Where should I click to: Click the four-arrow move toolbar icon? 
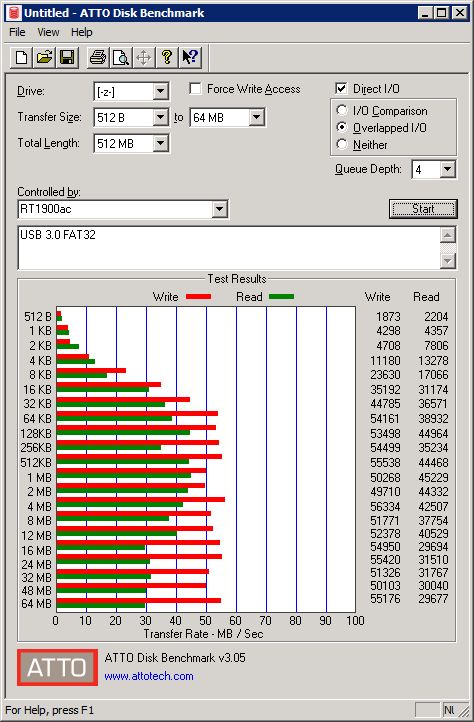144,58
